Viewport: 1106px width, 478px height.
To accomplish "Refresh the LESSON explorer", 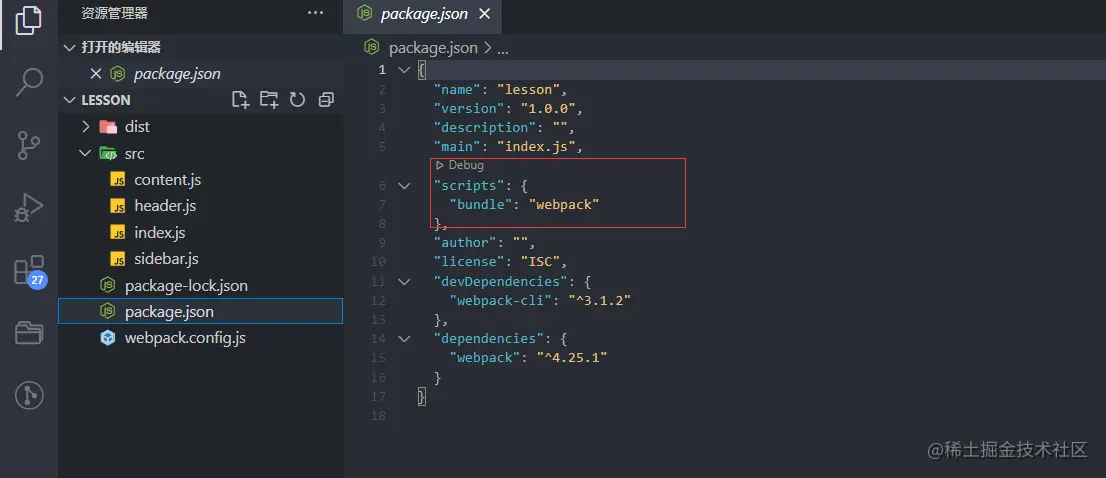I will click(297, 100).
